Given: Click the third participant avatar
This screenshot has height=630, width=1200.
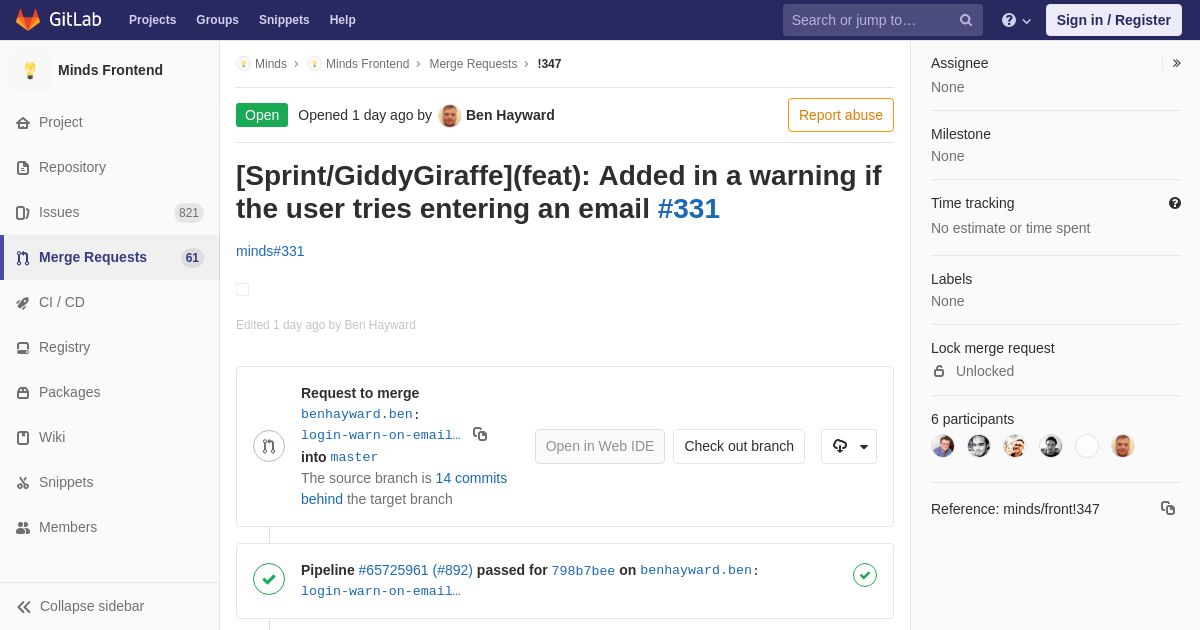Looking at the screenshot, I should click(1015, 446).
